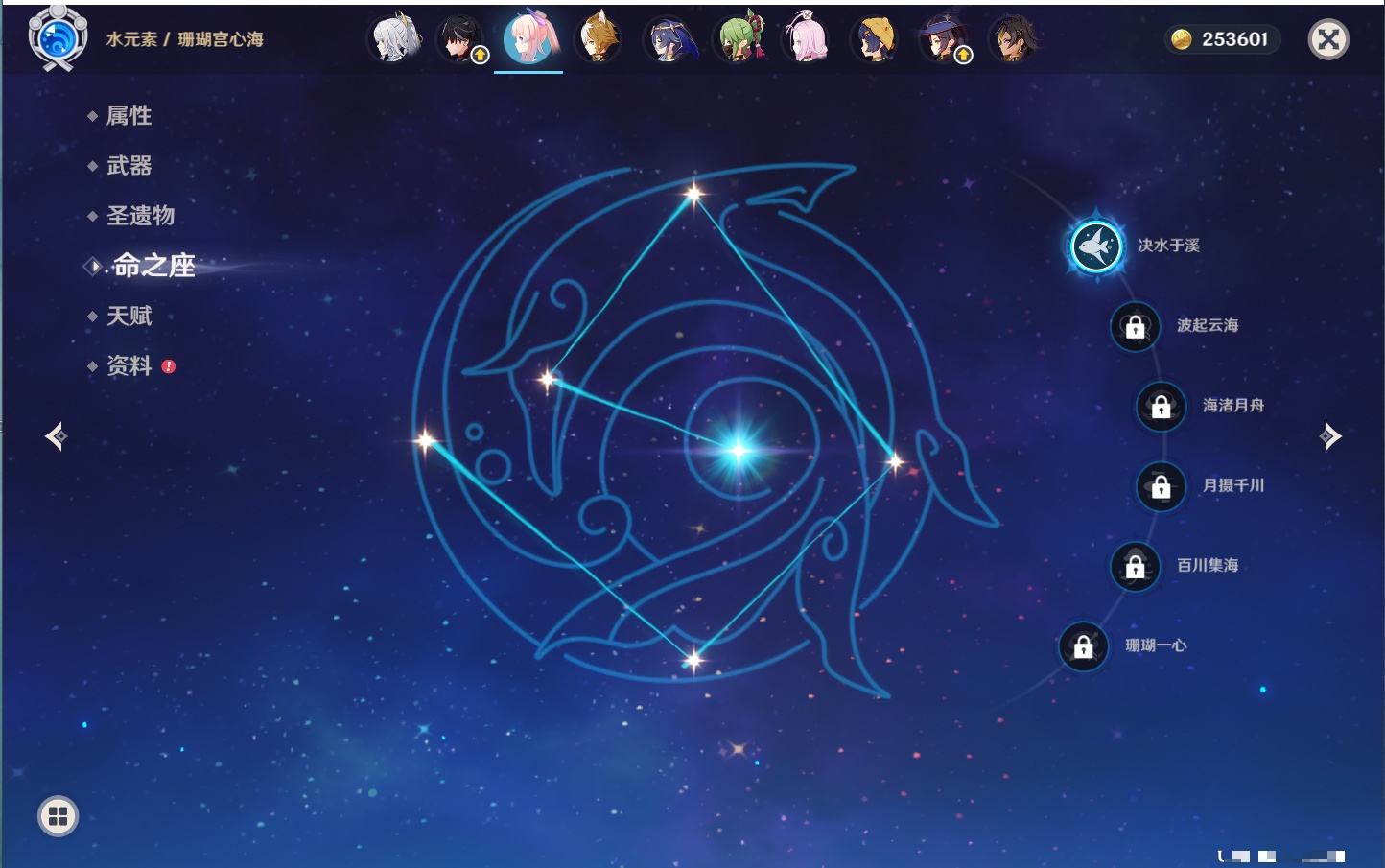The width and height of the screenshot is (1385, 868).
Task: Close the character screen with X
Action: [1328, 39]
